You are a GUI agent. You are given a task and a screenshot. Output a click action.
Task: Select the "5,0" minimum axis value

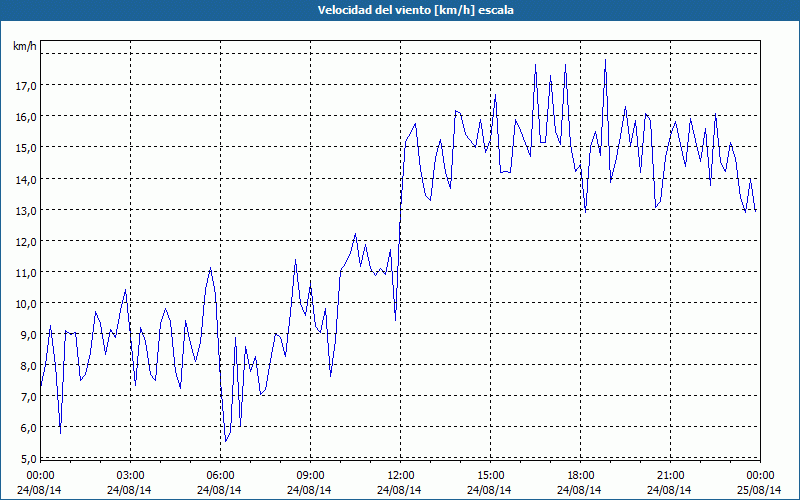click(28, 459)
